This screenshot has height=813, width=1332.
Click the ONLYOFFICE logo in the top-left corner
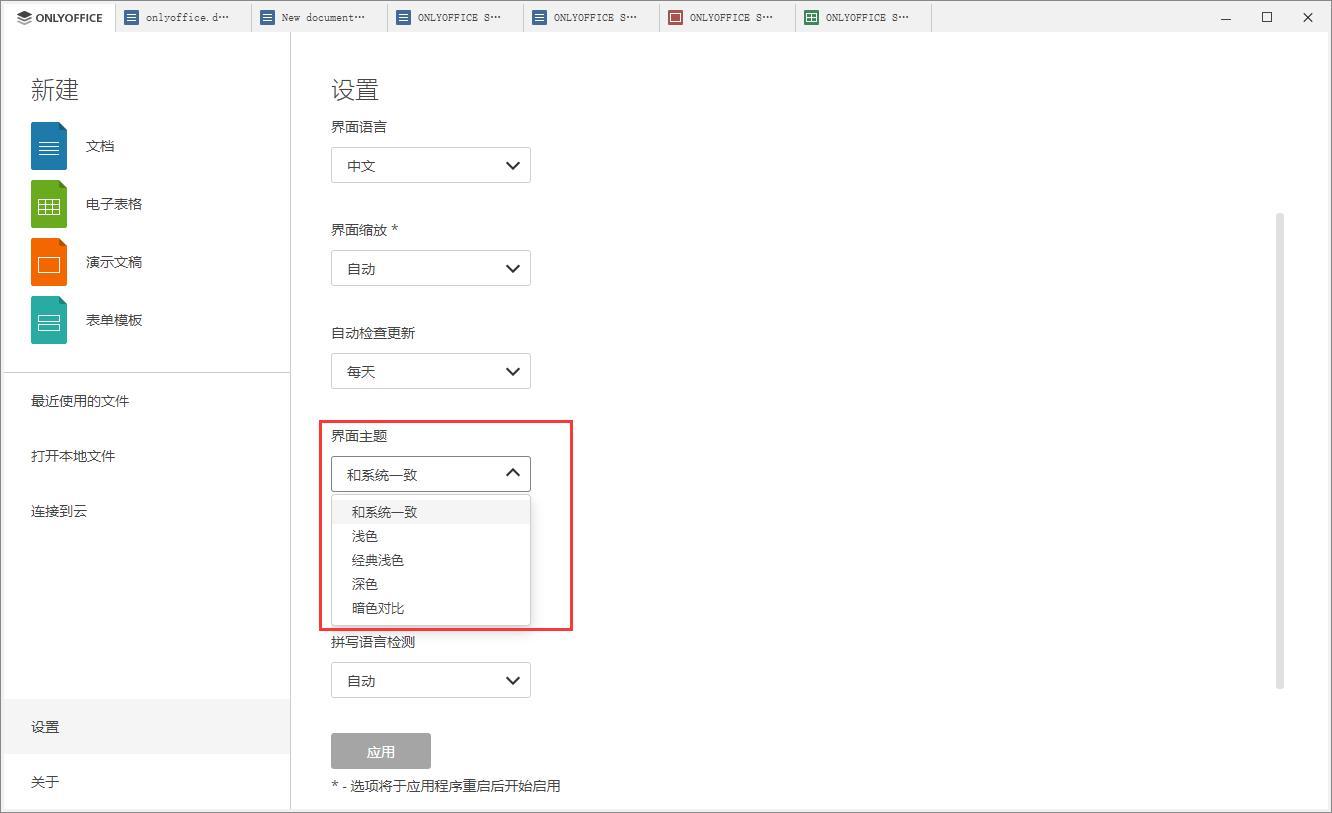tap(57, 17)
